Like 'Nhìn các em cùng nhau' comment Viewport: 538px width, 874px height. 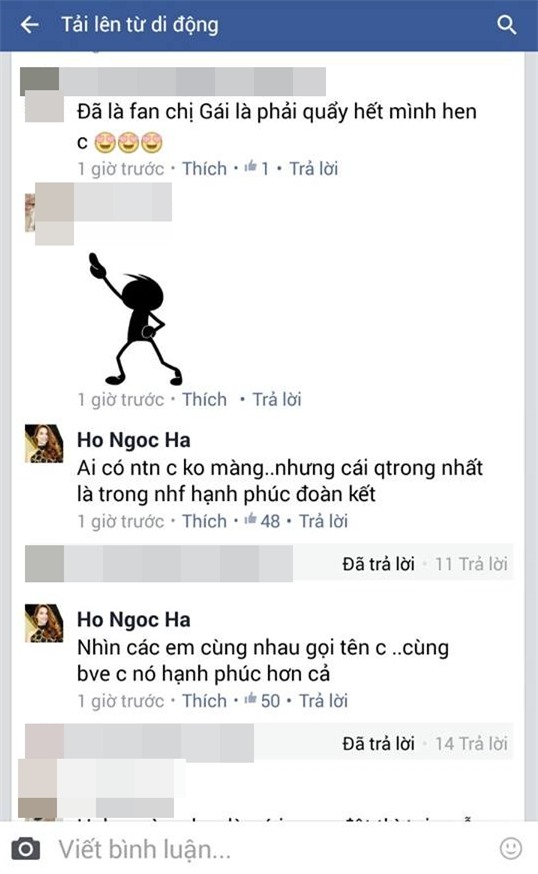205,701
